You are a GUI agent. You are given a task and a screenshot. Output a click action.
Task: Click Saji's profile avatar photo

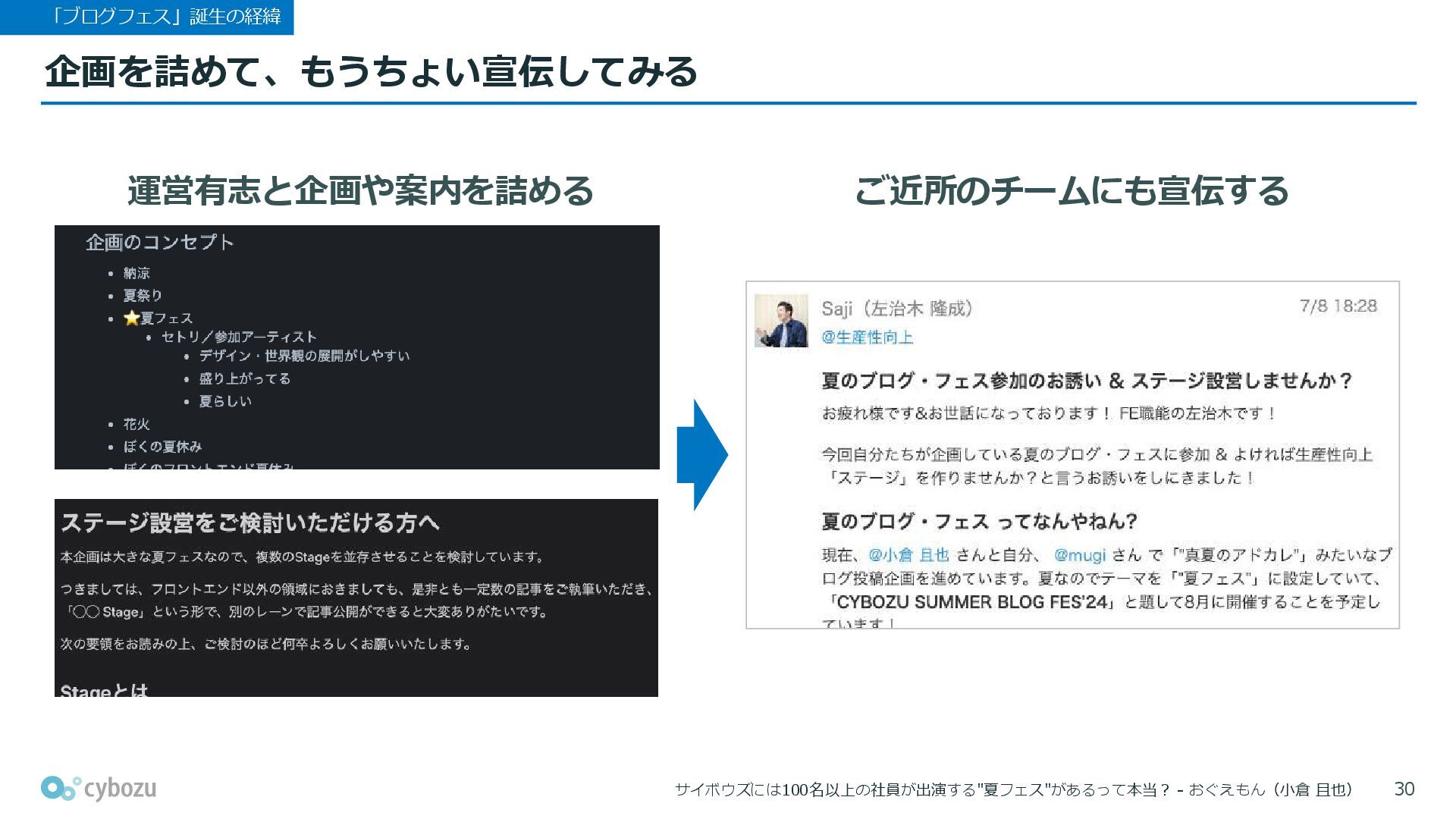click(x=781, y=321)
